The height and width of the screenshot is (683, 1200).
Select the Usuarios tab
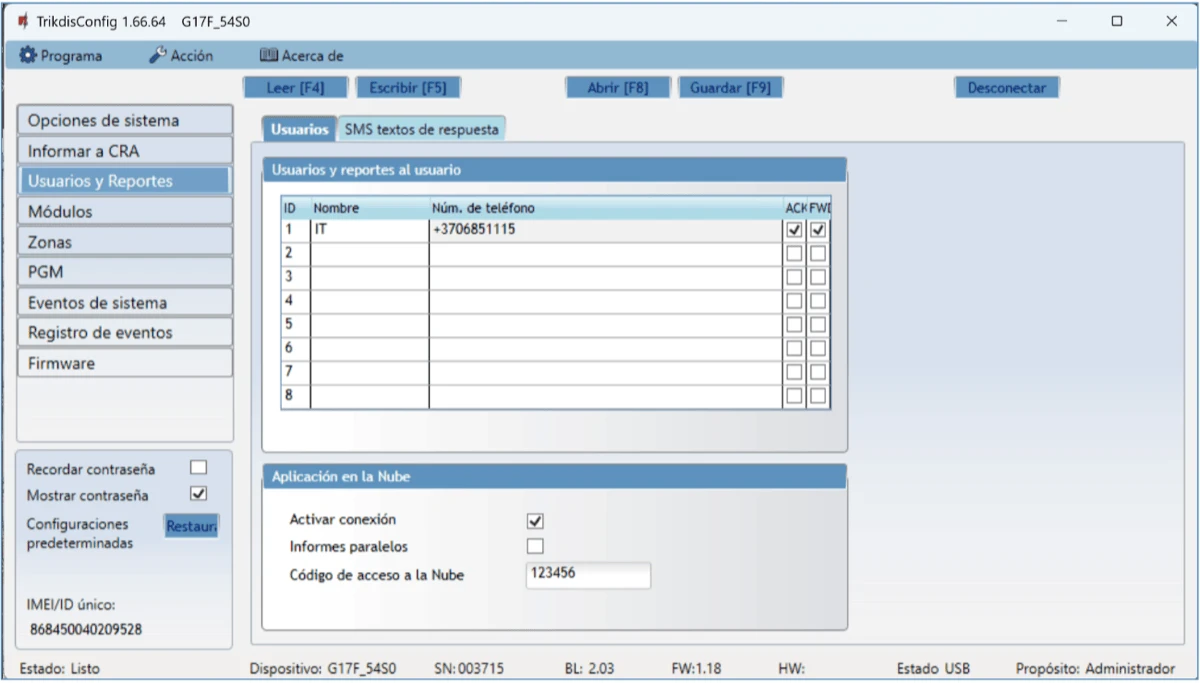[x=299, y=129]
